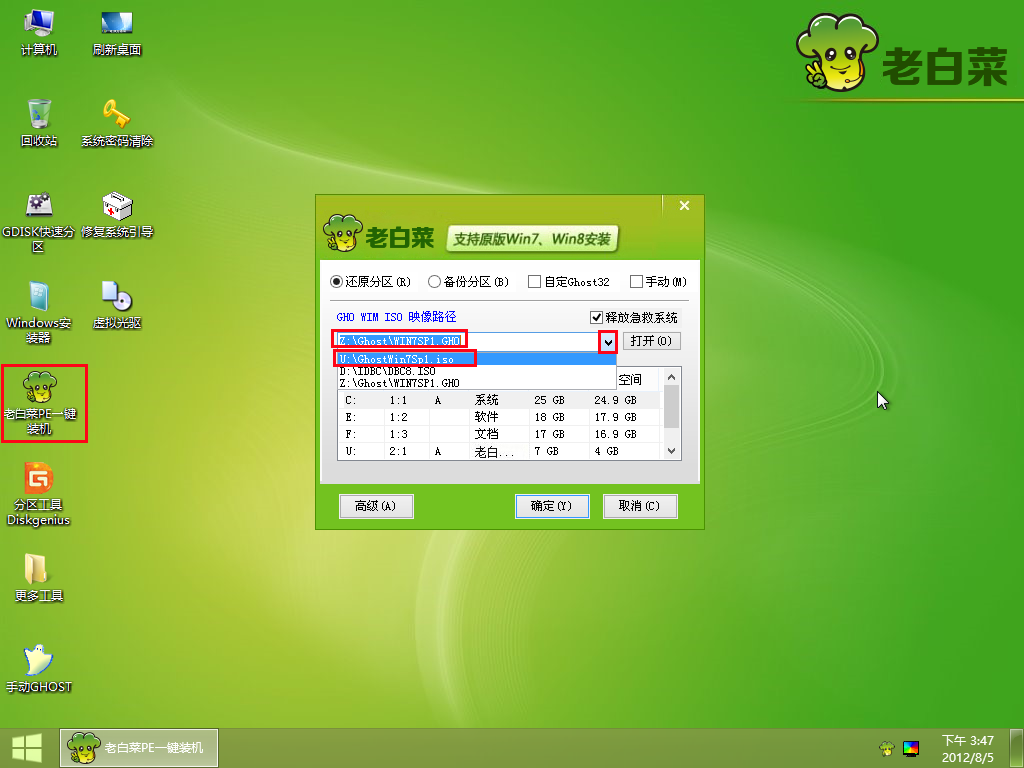1024x768 pixels.
Task: Click the 老白菜PE一键装机 taskbar item
Action: pyautogui.click(x=140, y=747)
